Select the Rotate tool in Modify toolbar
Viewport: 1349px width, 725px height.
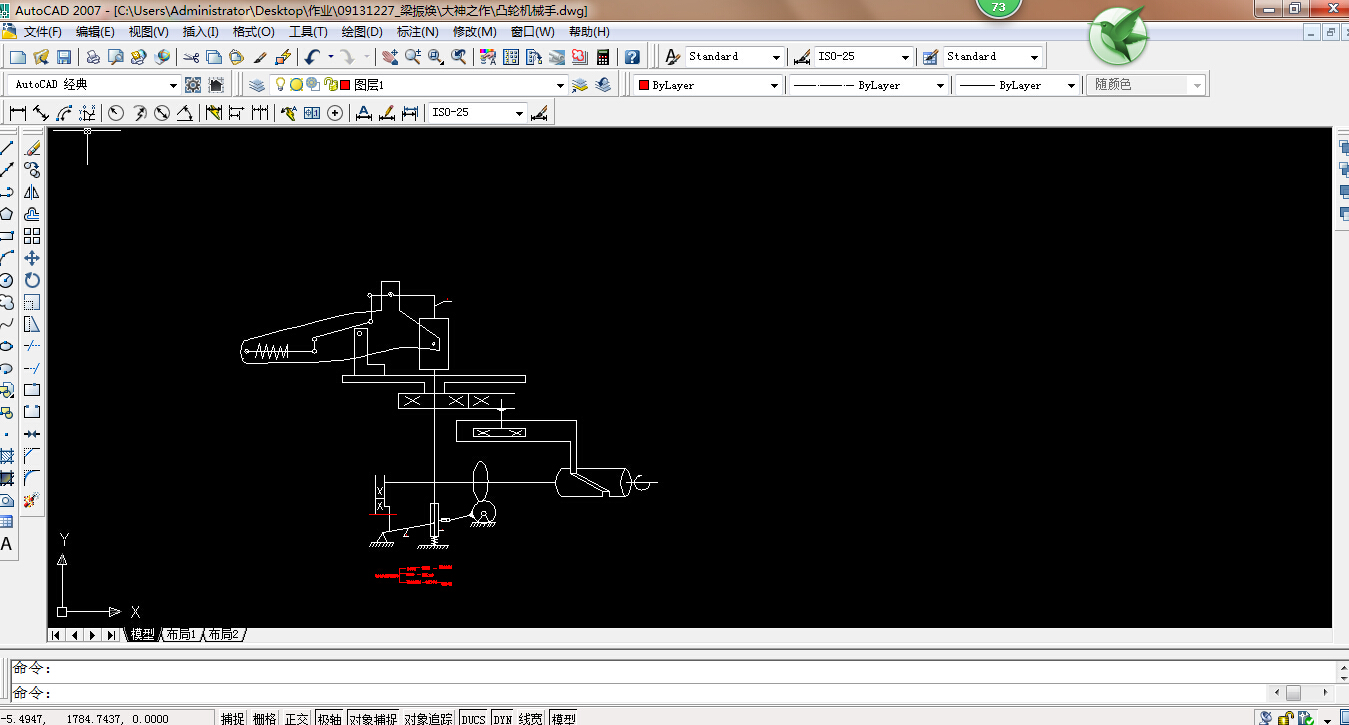click(x=32, y=280)
